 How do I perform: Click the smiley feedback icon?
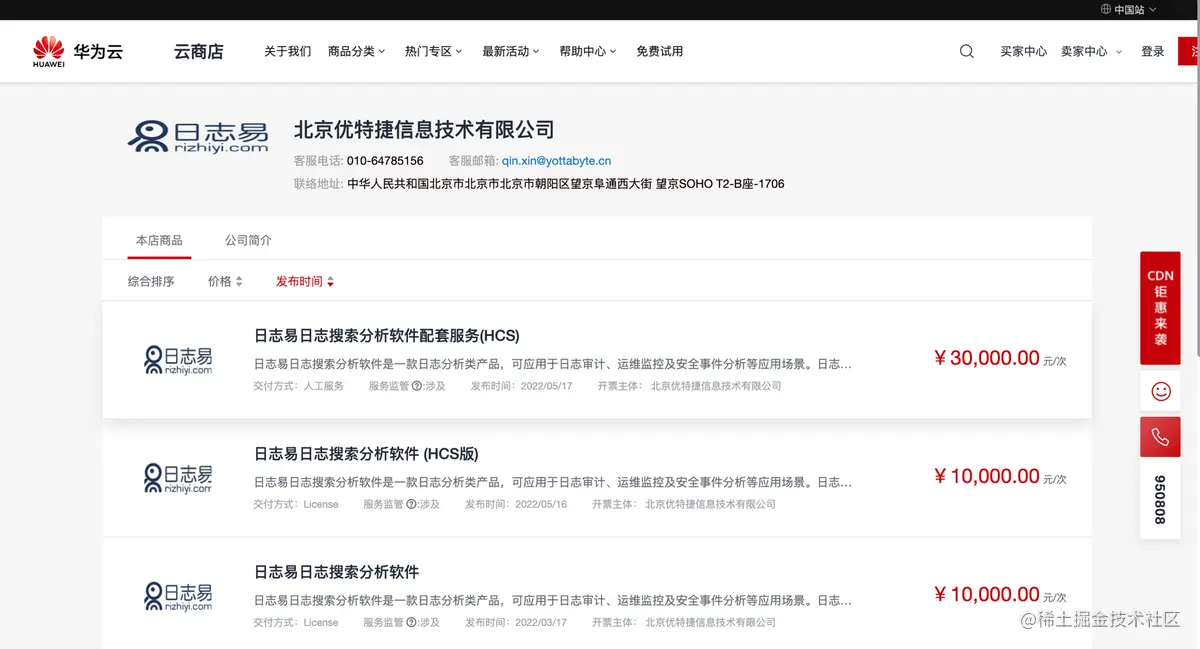tap(1160, 391)
